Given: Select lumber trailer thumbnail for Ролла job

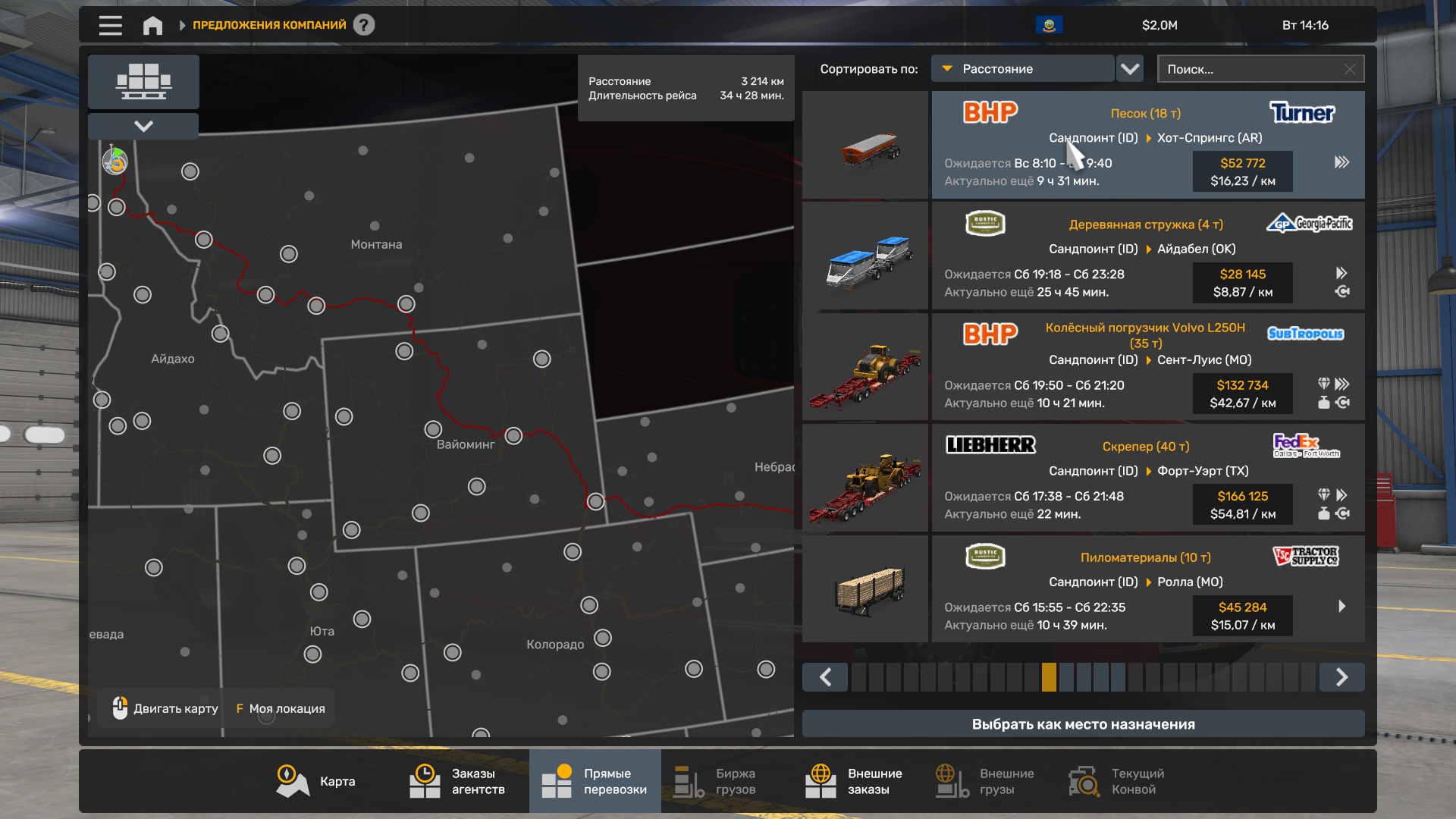Looking at the screenshot, I should [x=865, y=589].
